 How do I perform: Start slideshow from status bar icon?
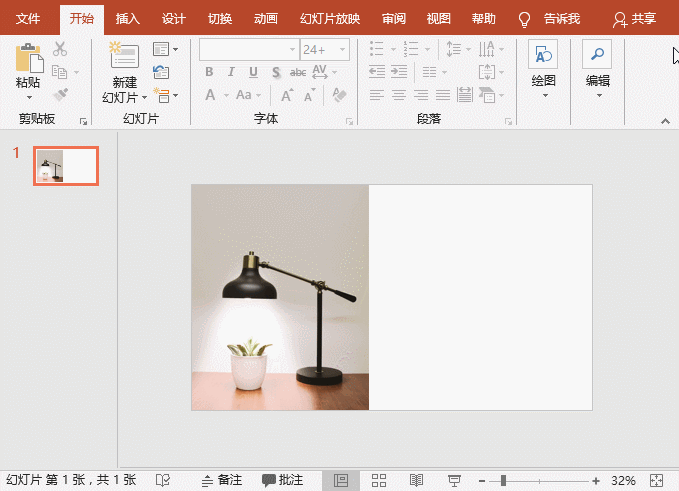(x=454, y=480)
